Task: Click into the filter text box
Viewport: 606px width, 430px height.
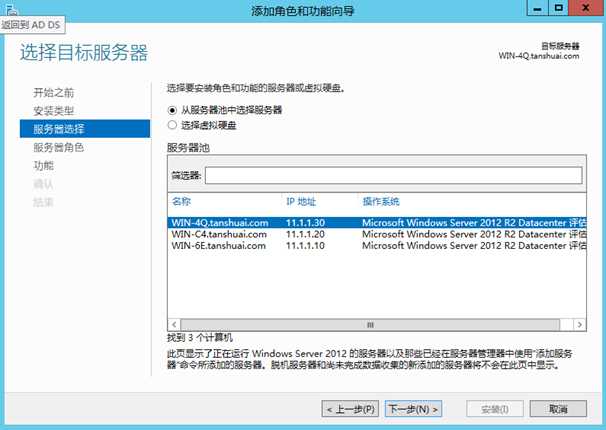Action: [x=393, y=175]
